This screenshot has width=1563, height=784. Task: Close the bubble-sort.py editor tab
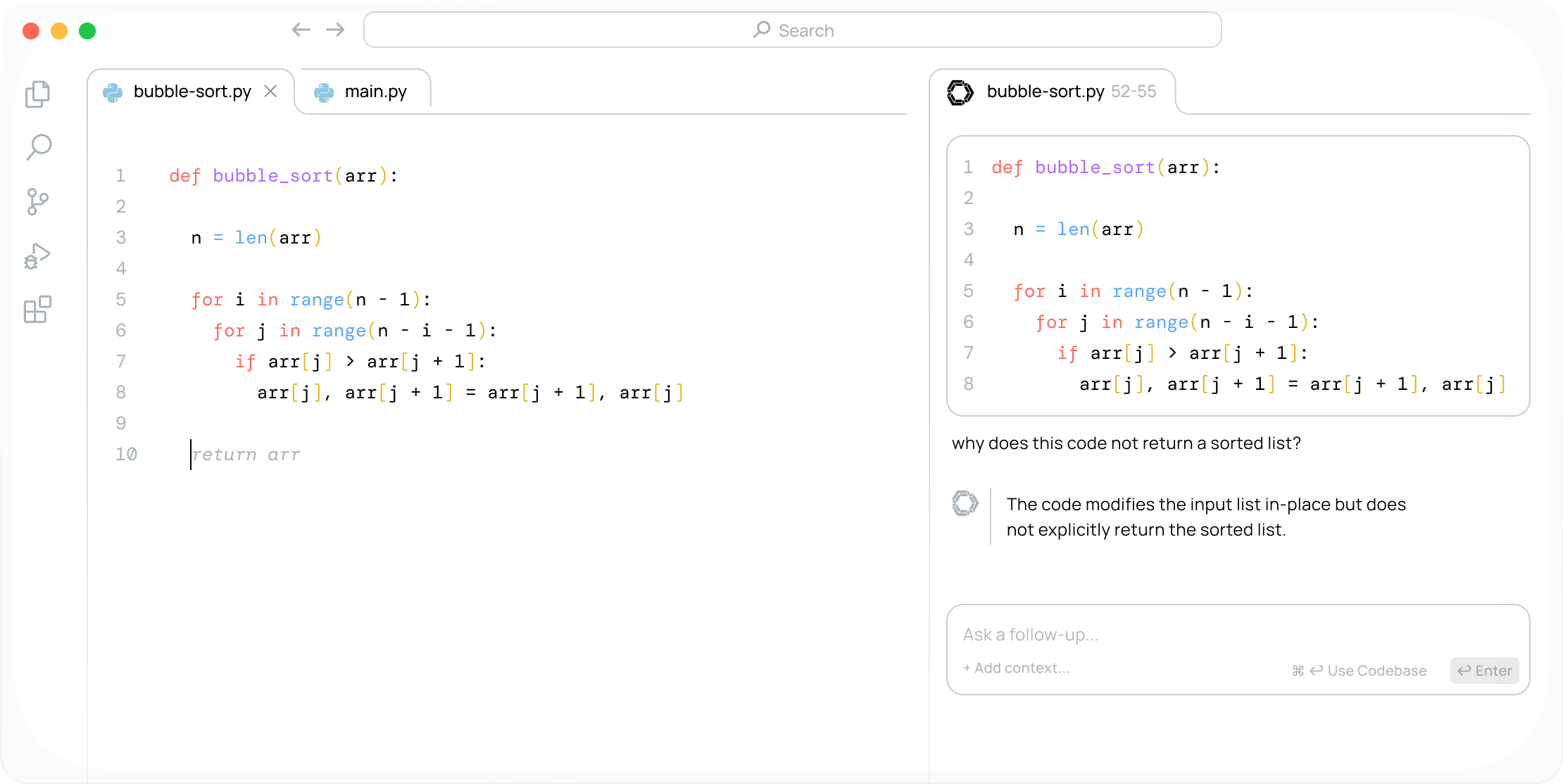point(270,91)
